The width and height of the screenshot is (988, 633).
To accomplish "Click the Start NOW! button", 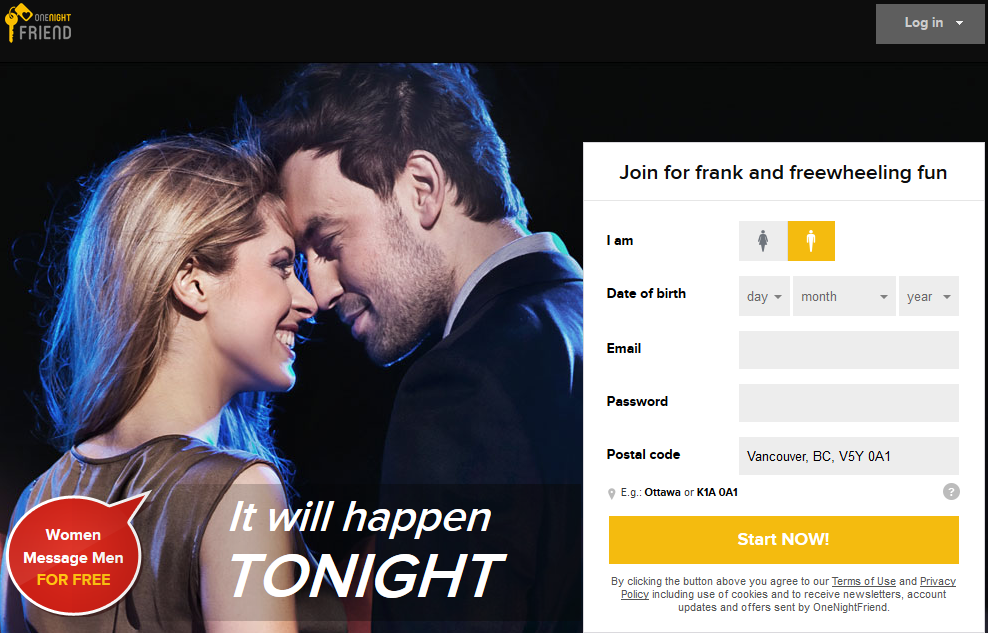I will [x=783, y=540].
